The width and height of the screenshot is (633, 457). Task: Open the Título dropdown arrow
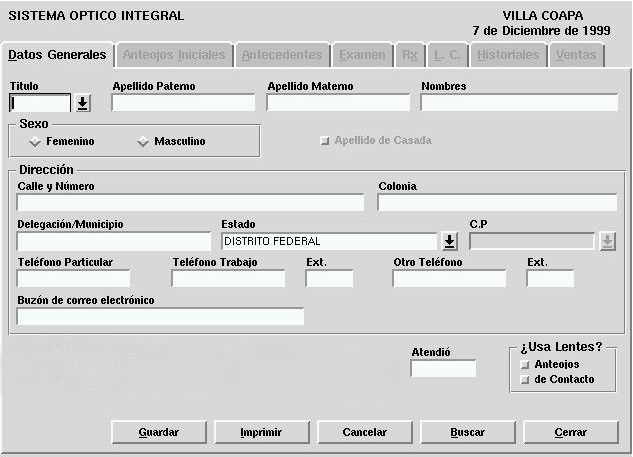[83, 103]
